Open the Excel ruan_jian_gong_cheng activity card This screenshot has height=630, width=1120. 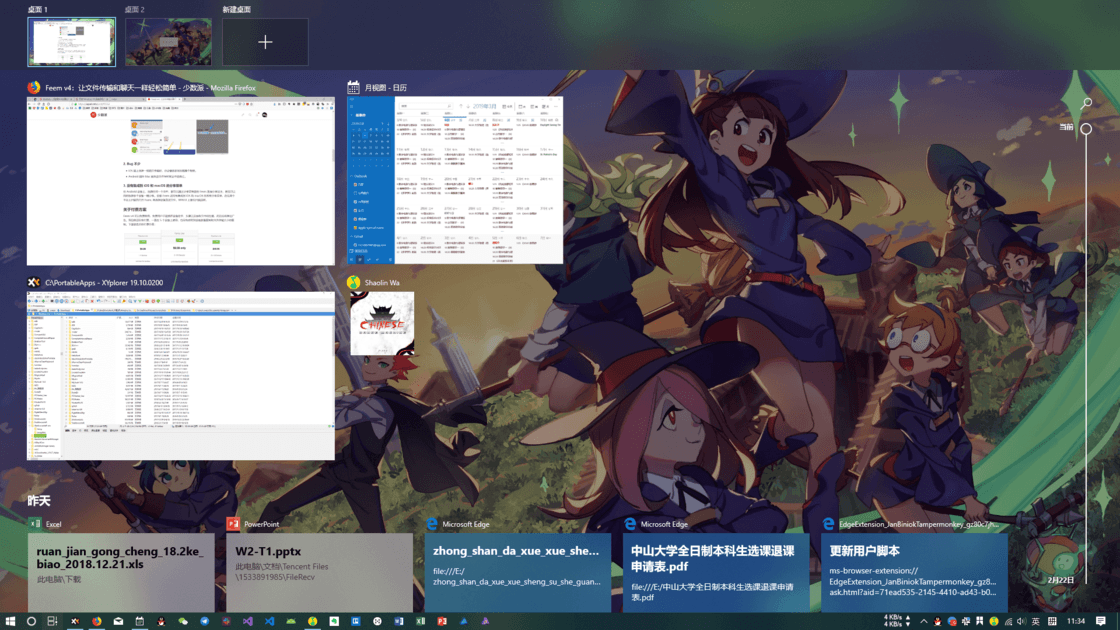coord(121,572)
